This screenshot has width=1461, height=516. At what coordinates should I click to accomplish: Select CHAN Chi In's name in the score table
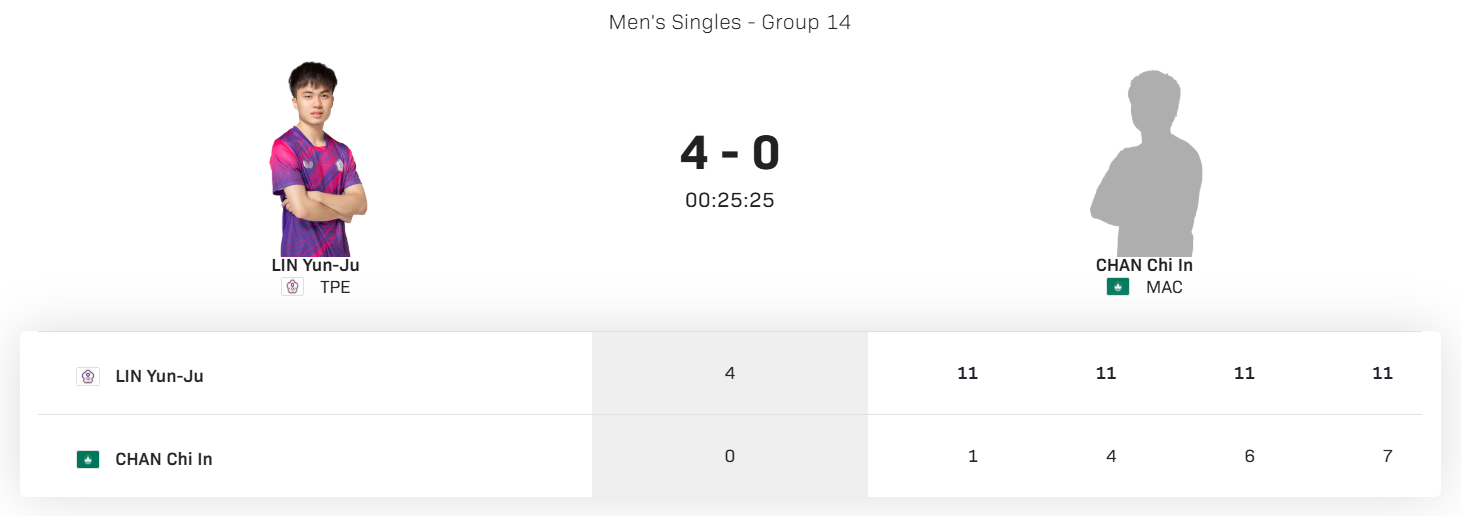[164, 460]
